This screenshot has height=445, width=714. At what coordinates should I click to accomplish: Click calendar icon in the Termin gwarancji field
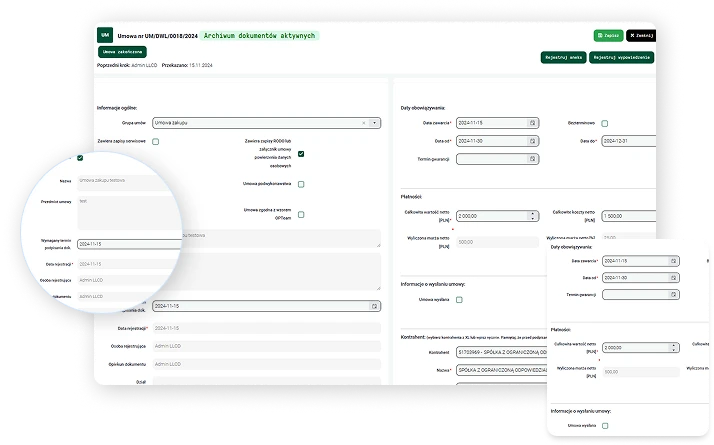click(x=534, y=159)
